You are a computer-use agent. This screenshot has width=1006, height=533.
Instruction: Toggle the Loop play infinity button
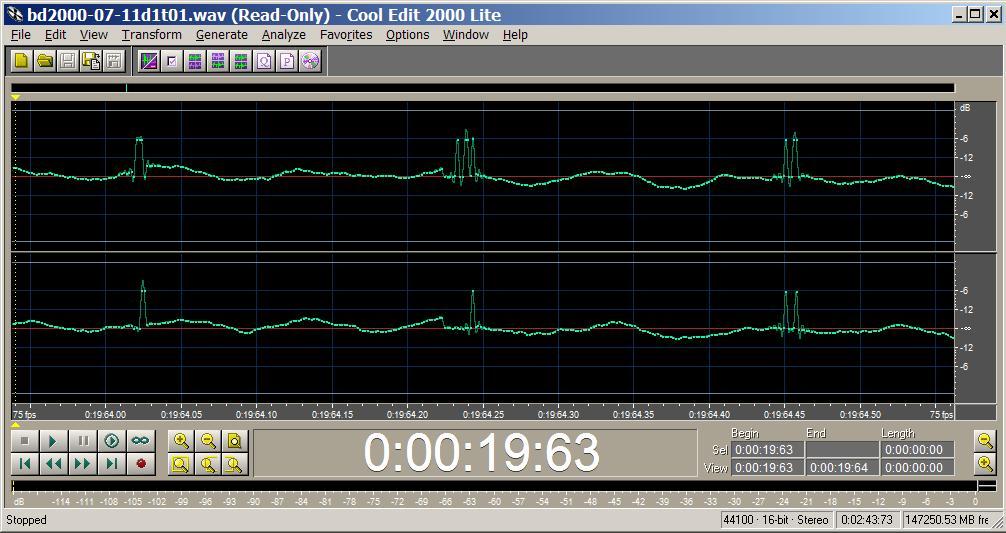140,440
